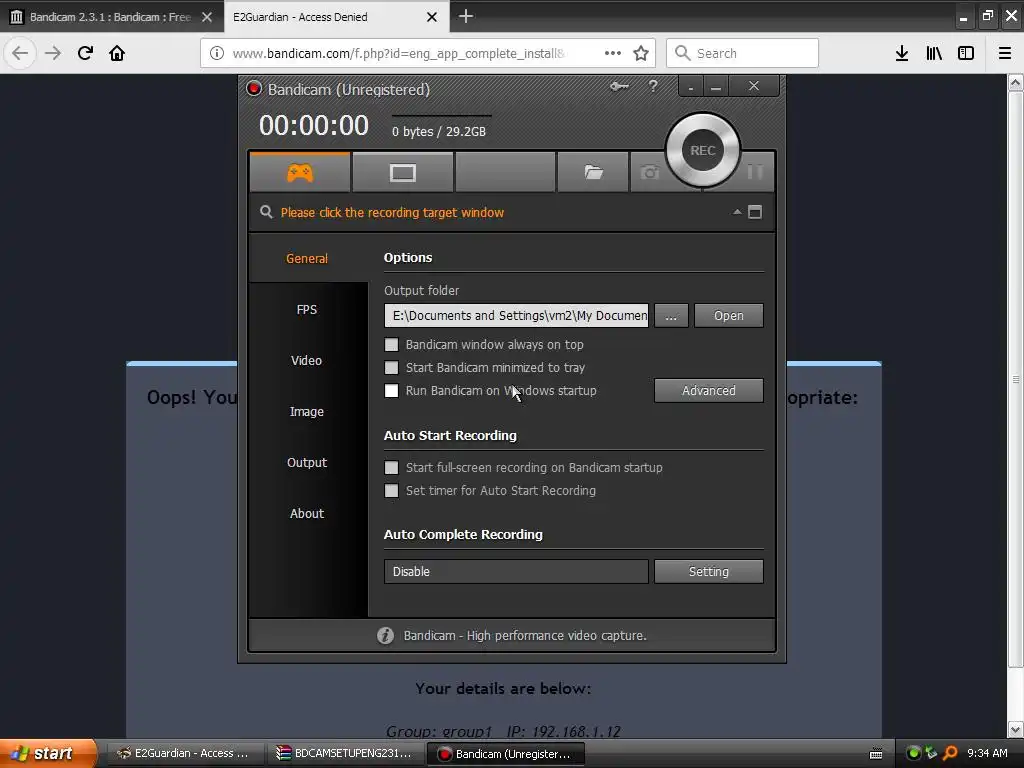Click the orange magnifier tray icon
The height and width of the screenshot is (768, 1024).
[x=950, y=753]
